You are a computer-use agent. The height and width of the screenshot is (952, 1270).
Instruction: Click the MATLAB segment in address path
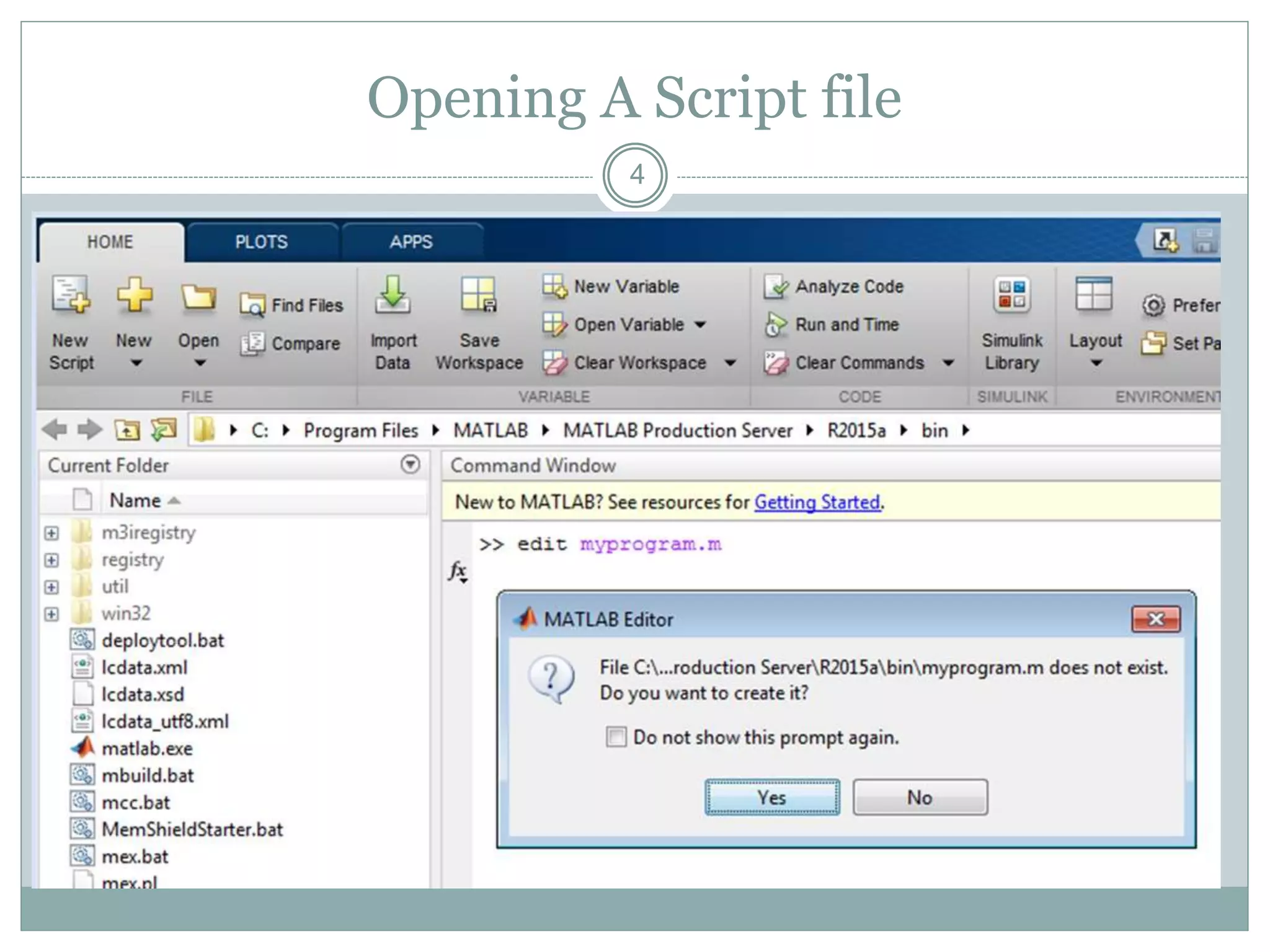click(491, 430)
